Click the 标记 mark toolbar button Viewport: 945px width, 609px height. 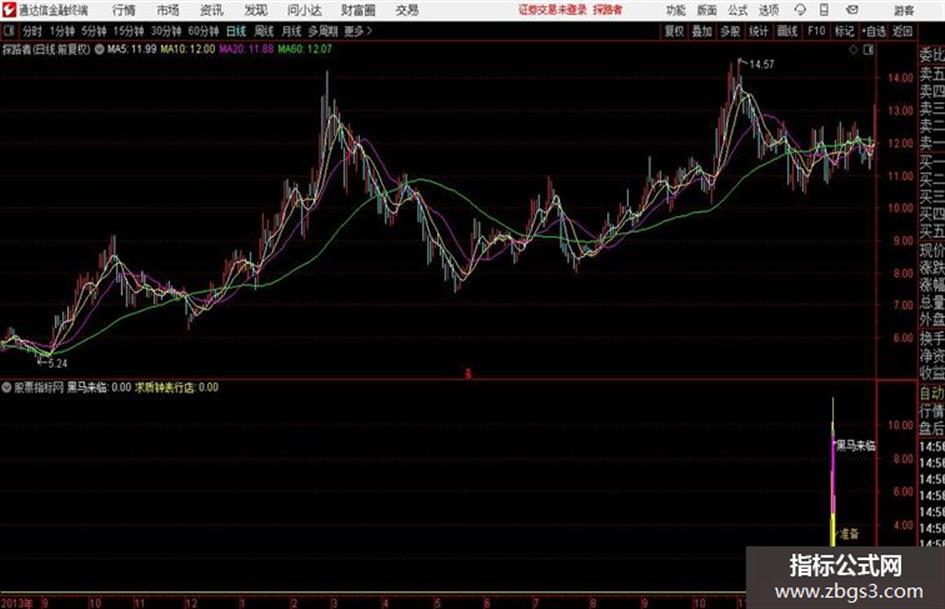tap(844, 31)
